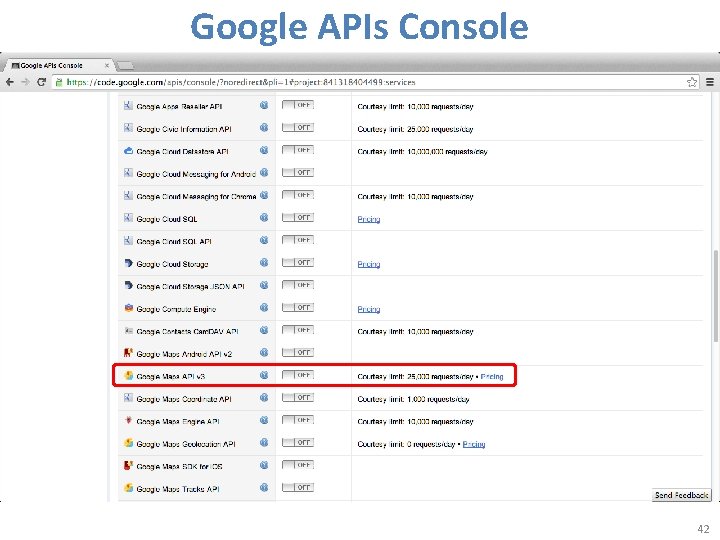Enable the Google Maps API v3 toggle
The height and width of the screenshot is (540, 720).
tap(298, 375)
